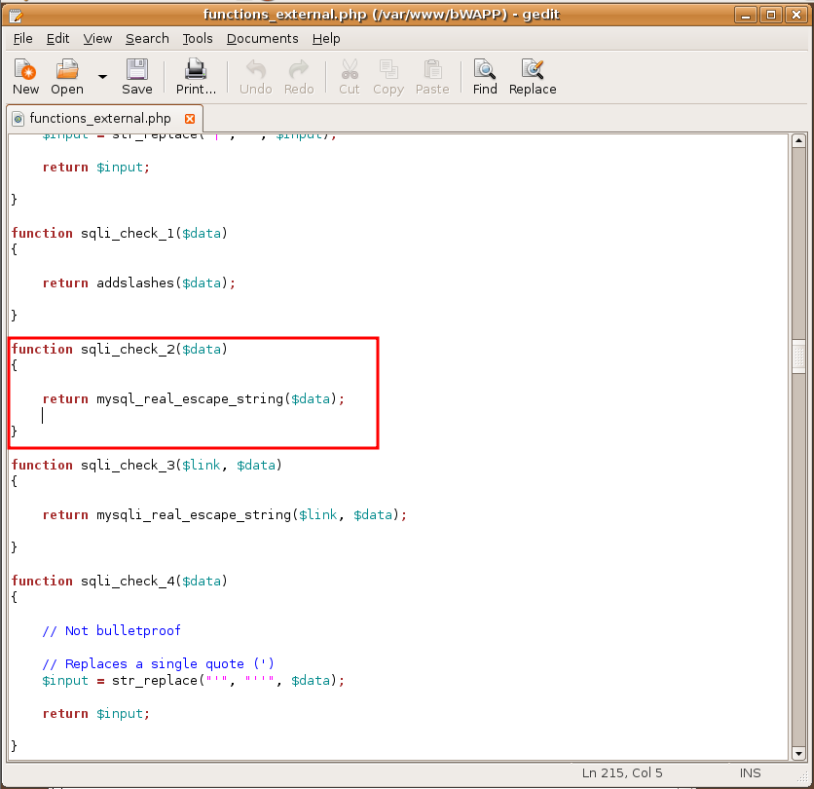Open a file using the Open toolbar icon
814x789 pixels.
[65, 75]
